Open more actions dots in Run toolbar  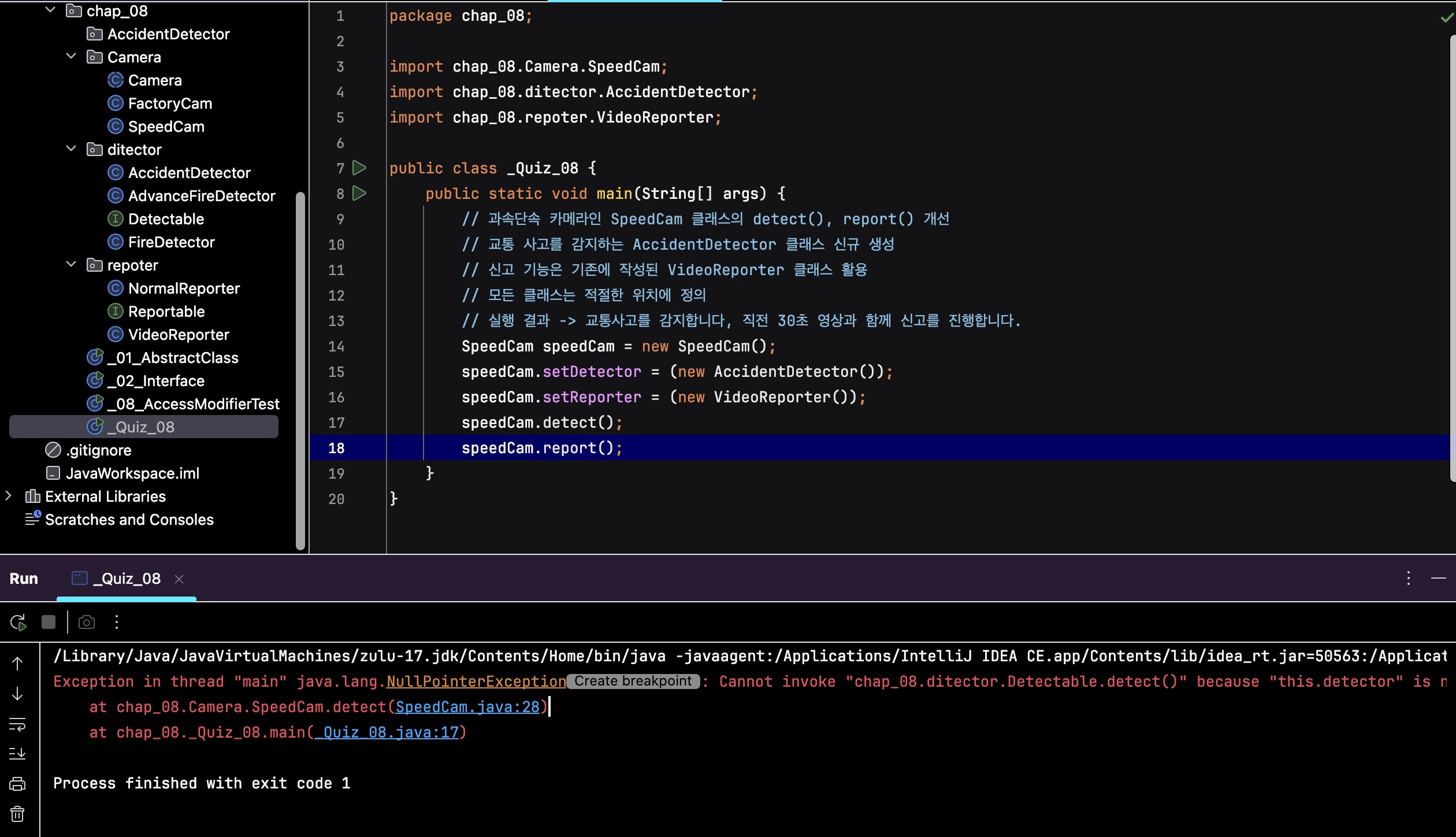coord(117,622)
